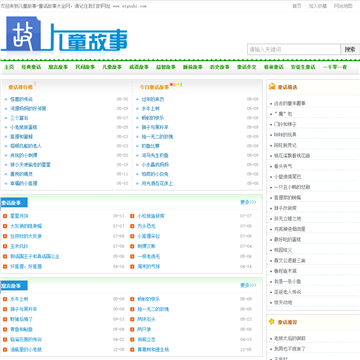Open 两只狼 in the 寓言故事 section

pos(144,329)
